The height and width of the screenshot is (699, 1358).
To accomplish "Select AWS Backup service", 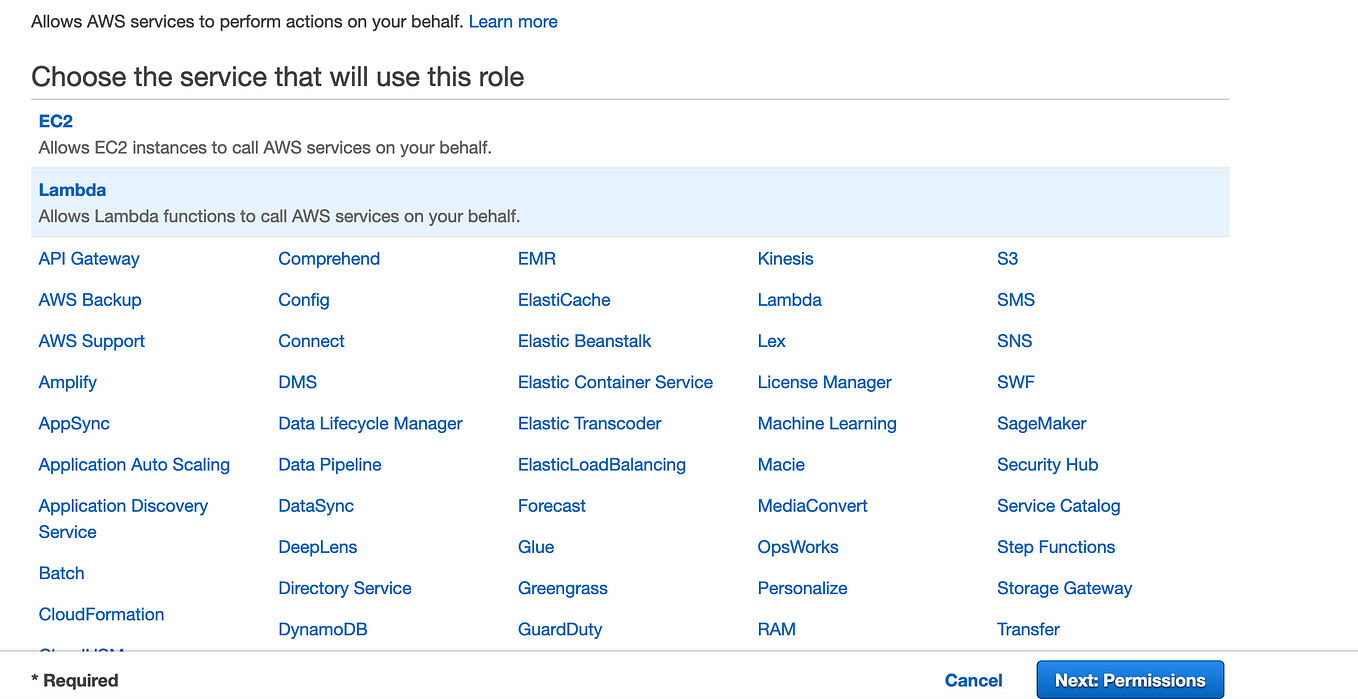I will click(90, 299).
